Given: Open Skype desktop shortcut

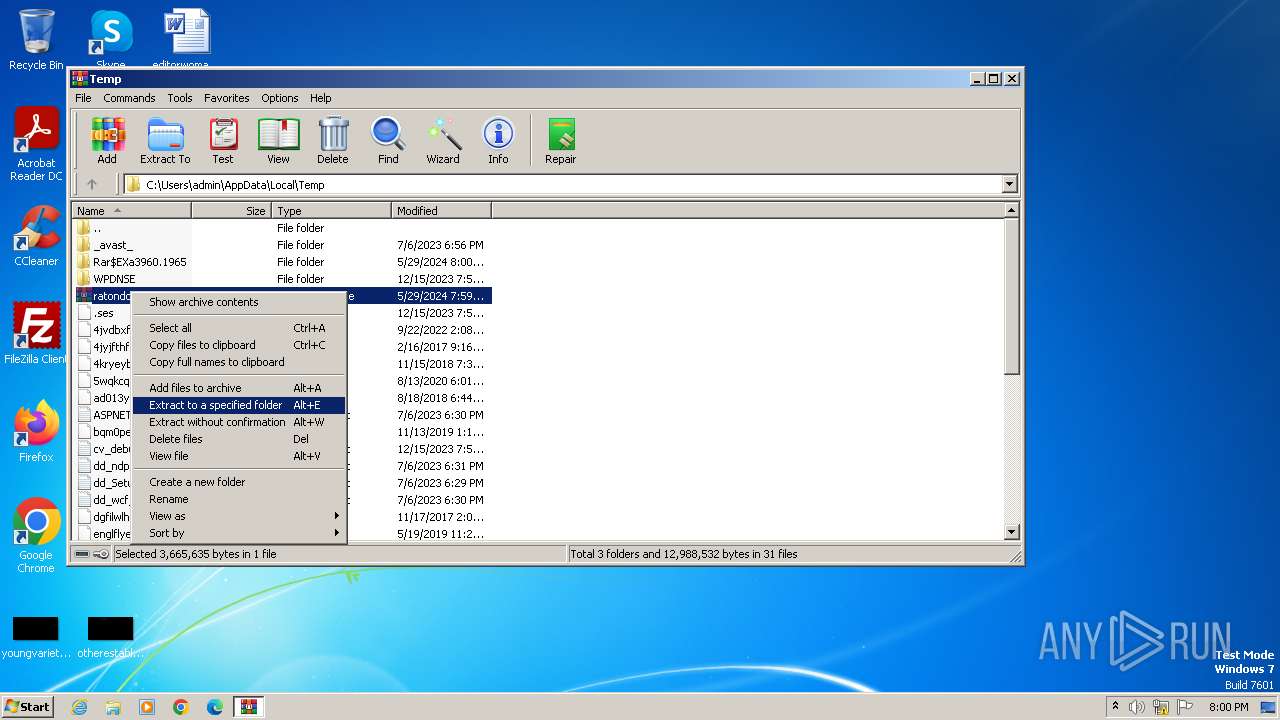Looking at the screenshot, I should [x=110, y=40].
